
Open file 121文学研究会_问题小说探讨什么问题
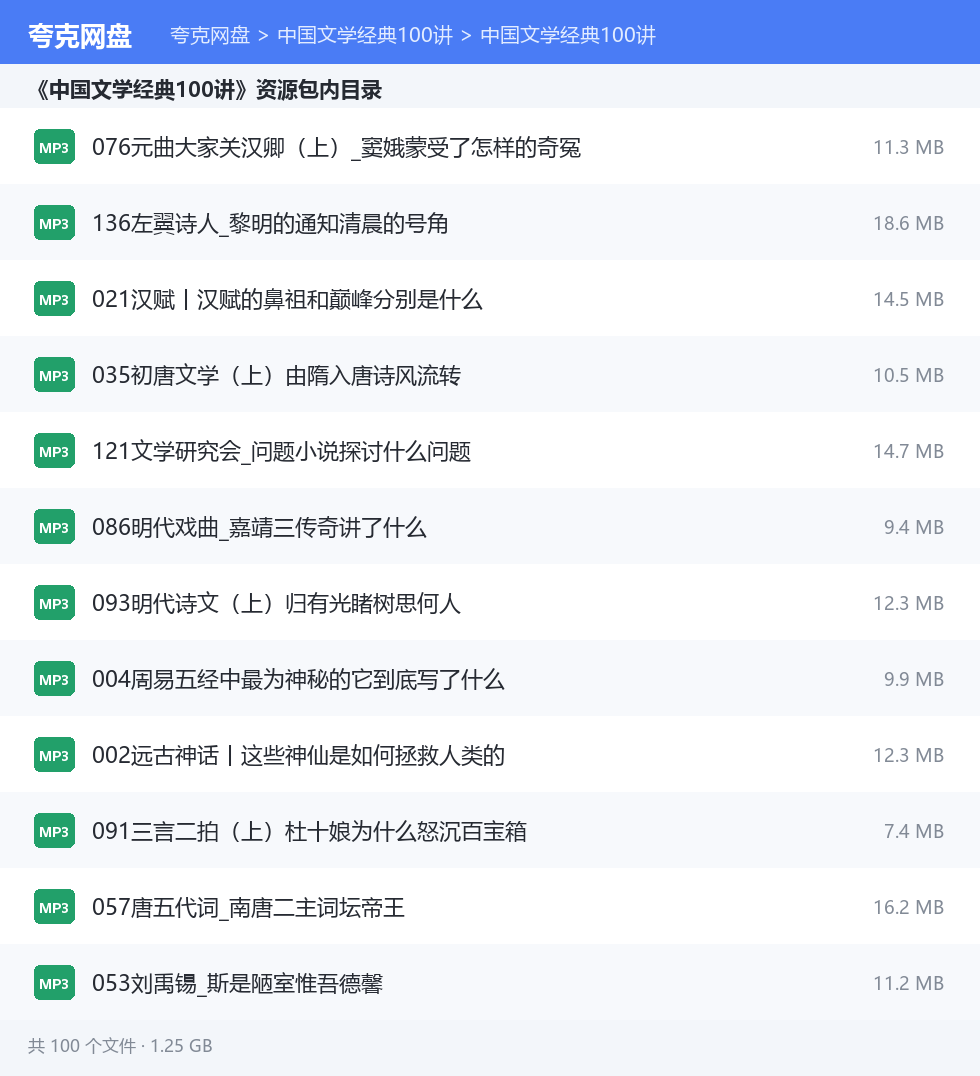click(281, 452)
